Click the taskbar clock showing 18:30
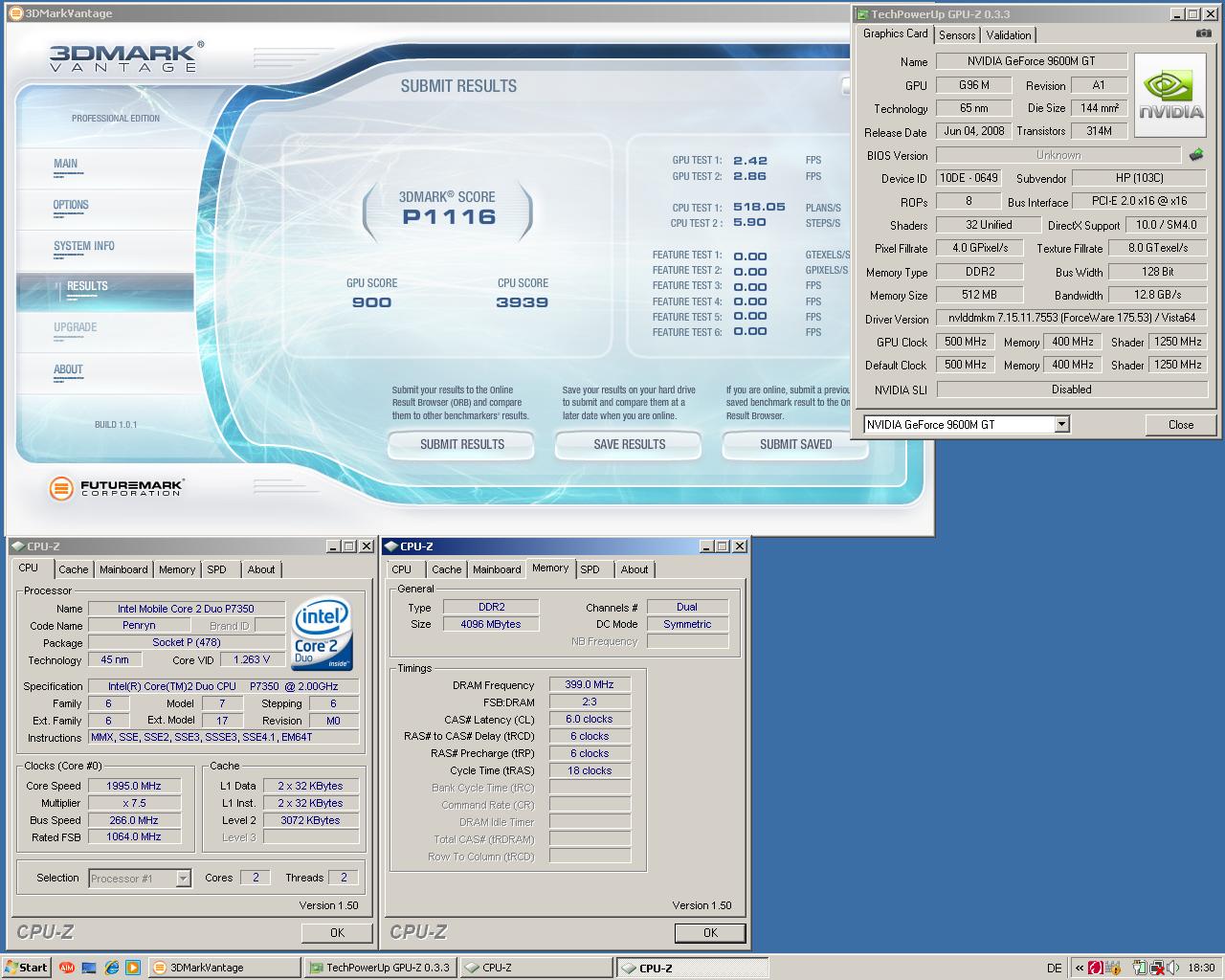This screenshot has width=1225, height=980. pyautogui.click(x=1201, y=968)
